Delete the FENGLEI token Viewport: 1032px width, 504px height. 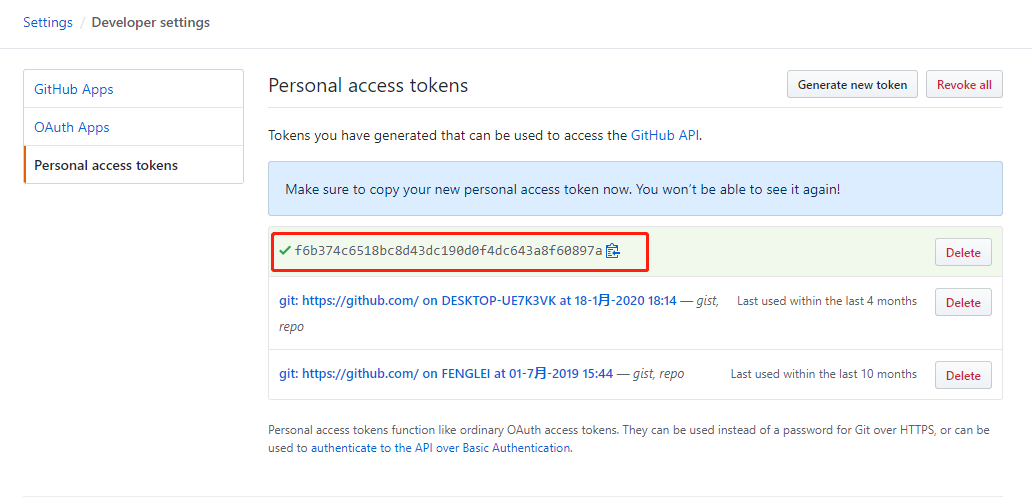coord(962,375)
